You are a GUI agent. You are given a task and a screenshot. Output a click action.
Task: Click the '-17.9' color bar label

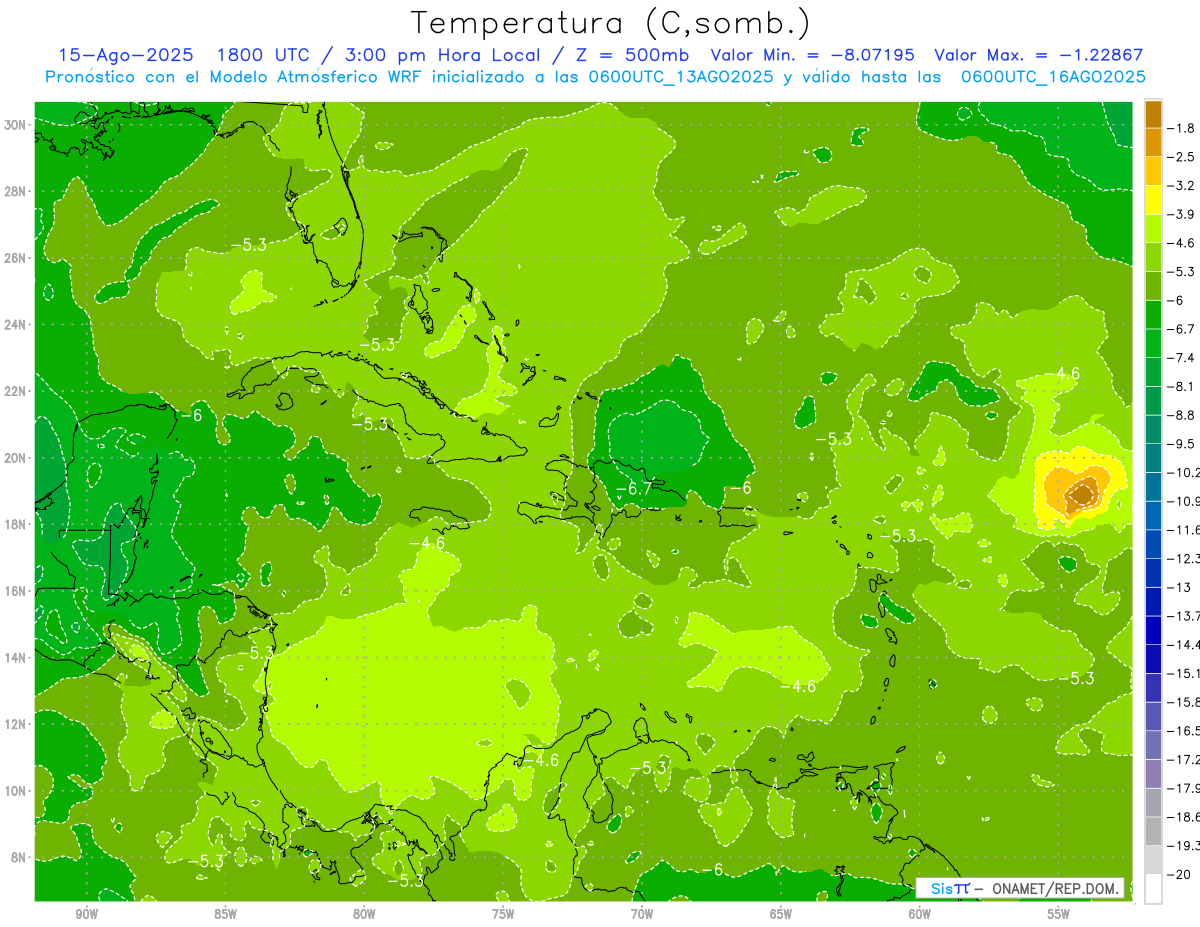(1184, 788)
